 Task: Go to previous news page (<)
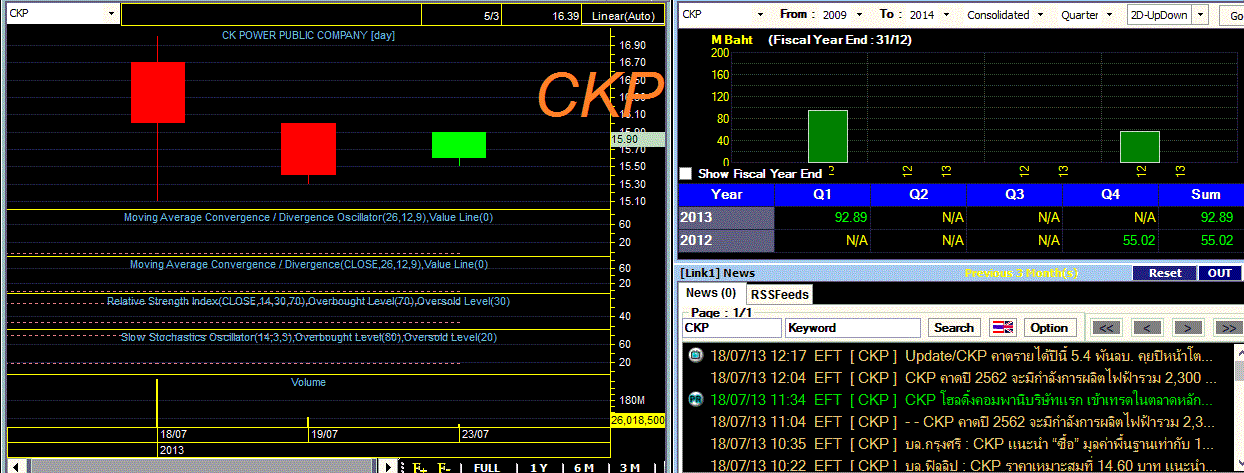click(x=1147, y=327)
